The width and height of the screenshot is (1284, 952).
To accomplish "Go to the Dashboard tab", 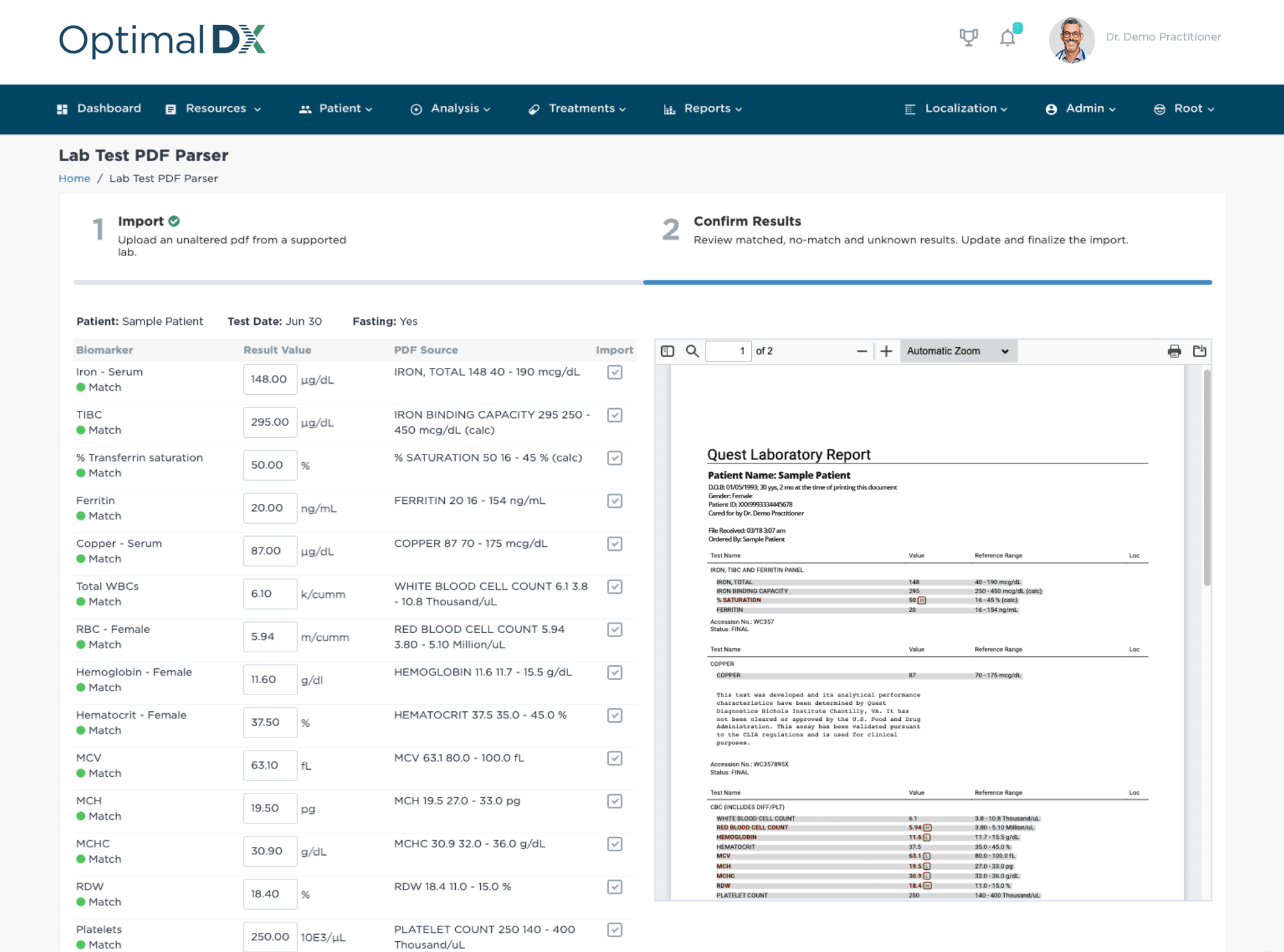I will point(99,108).
